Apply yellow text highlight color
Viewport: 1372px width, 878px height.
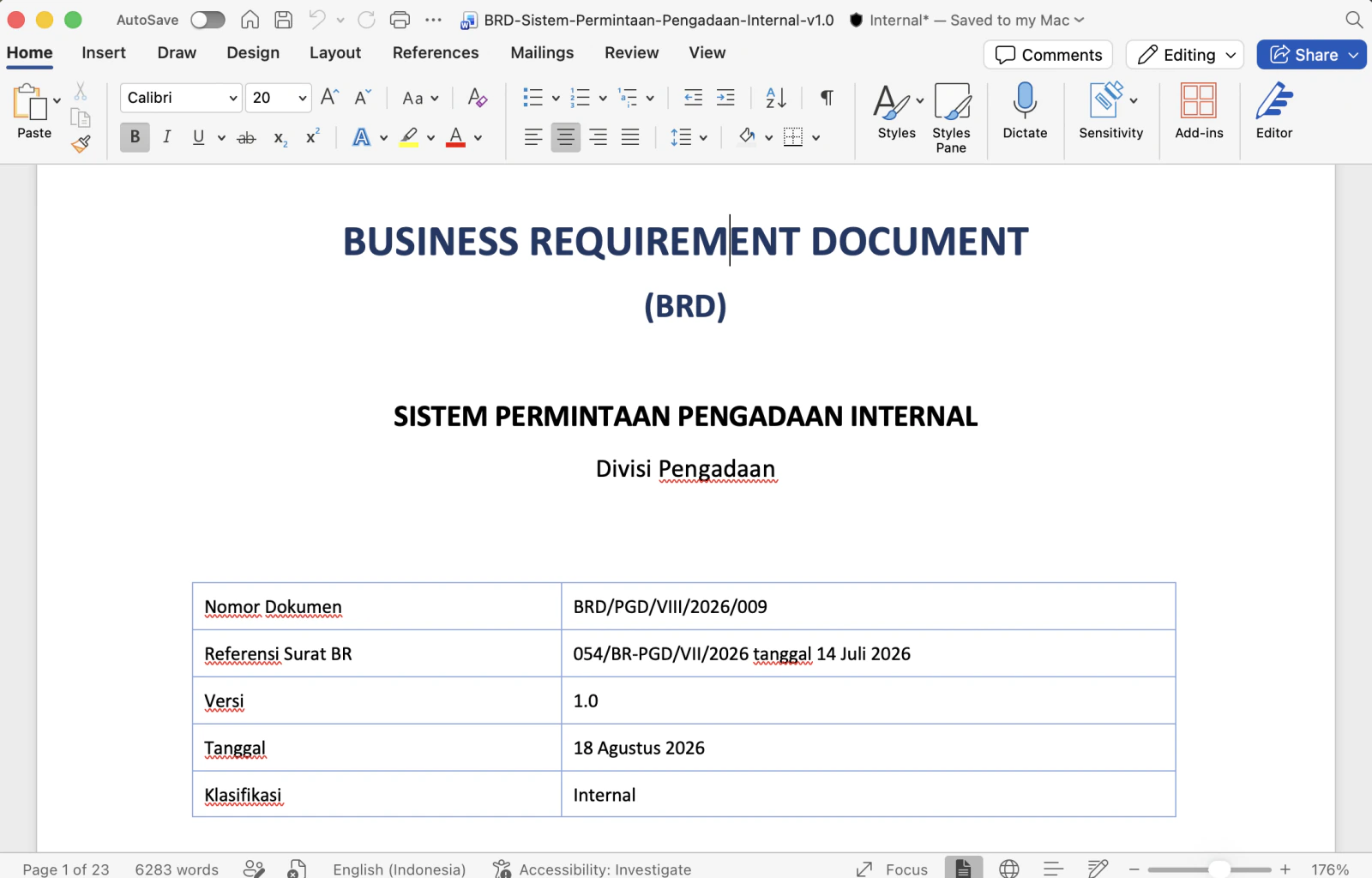409,137
